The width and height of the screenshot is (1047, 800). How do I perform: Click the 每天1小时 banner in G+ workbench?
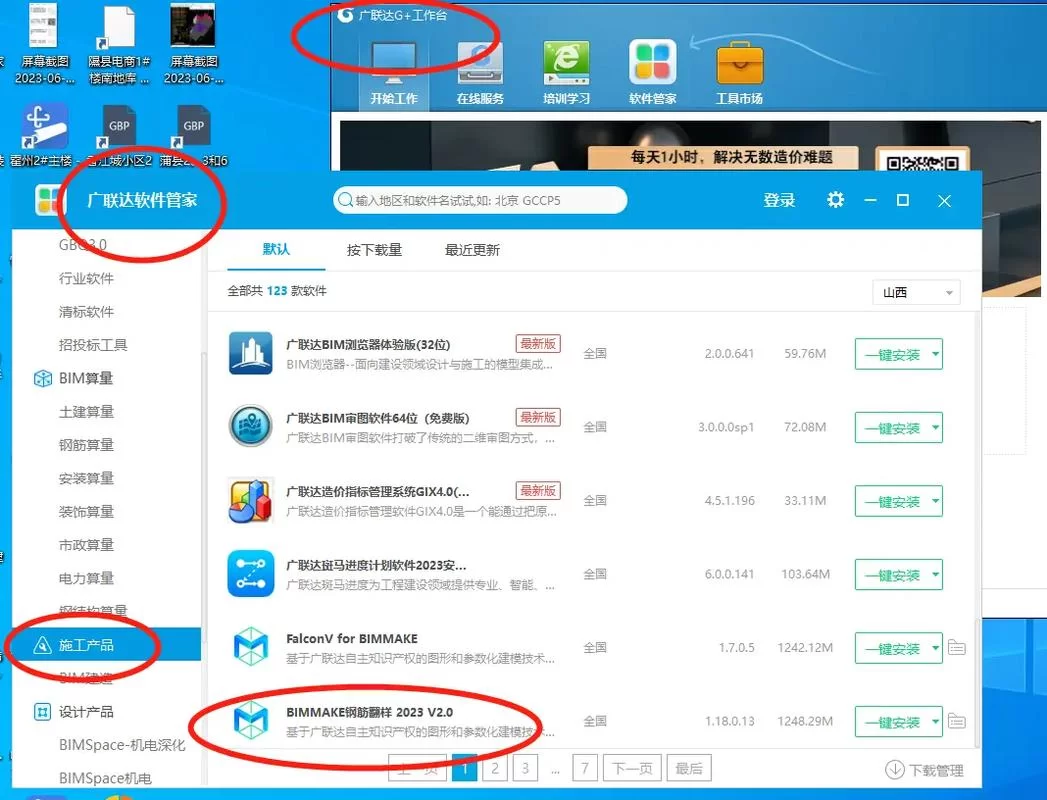click(x=722, y=158)
